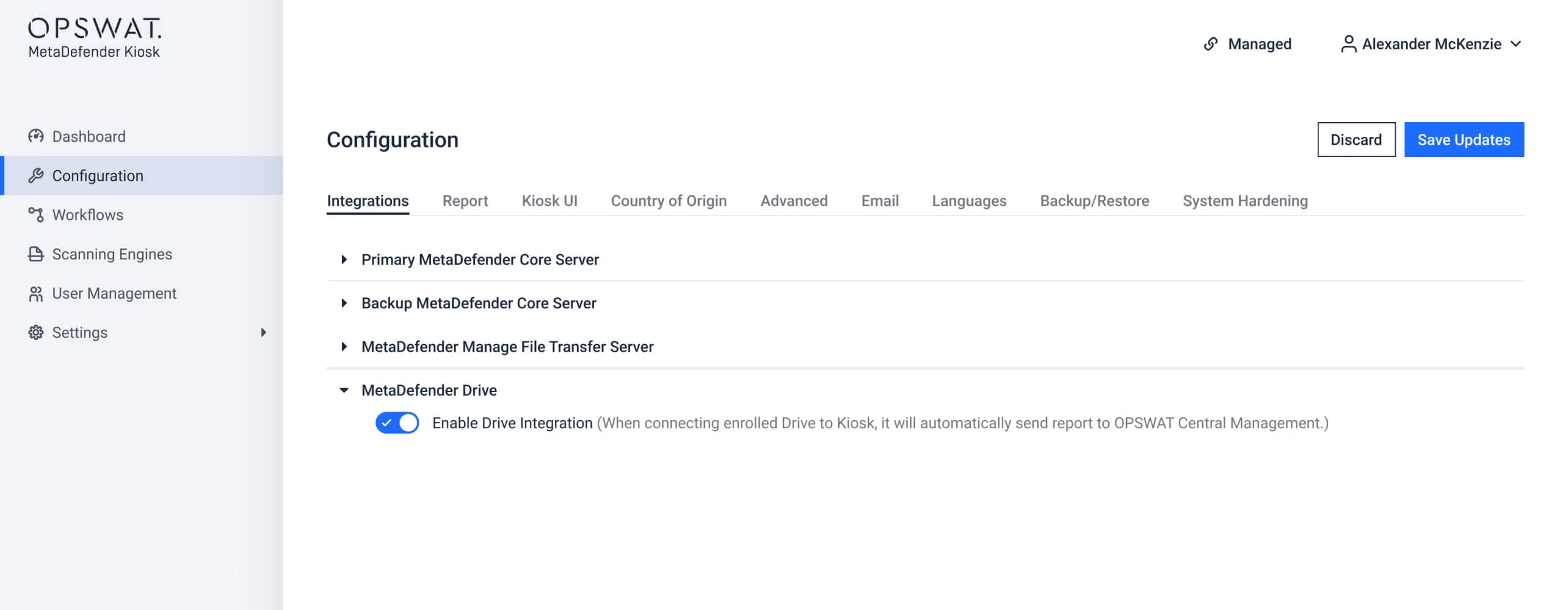Switch to the Backup/Restore tab

pos(1094,200)
